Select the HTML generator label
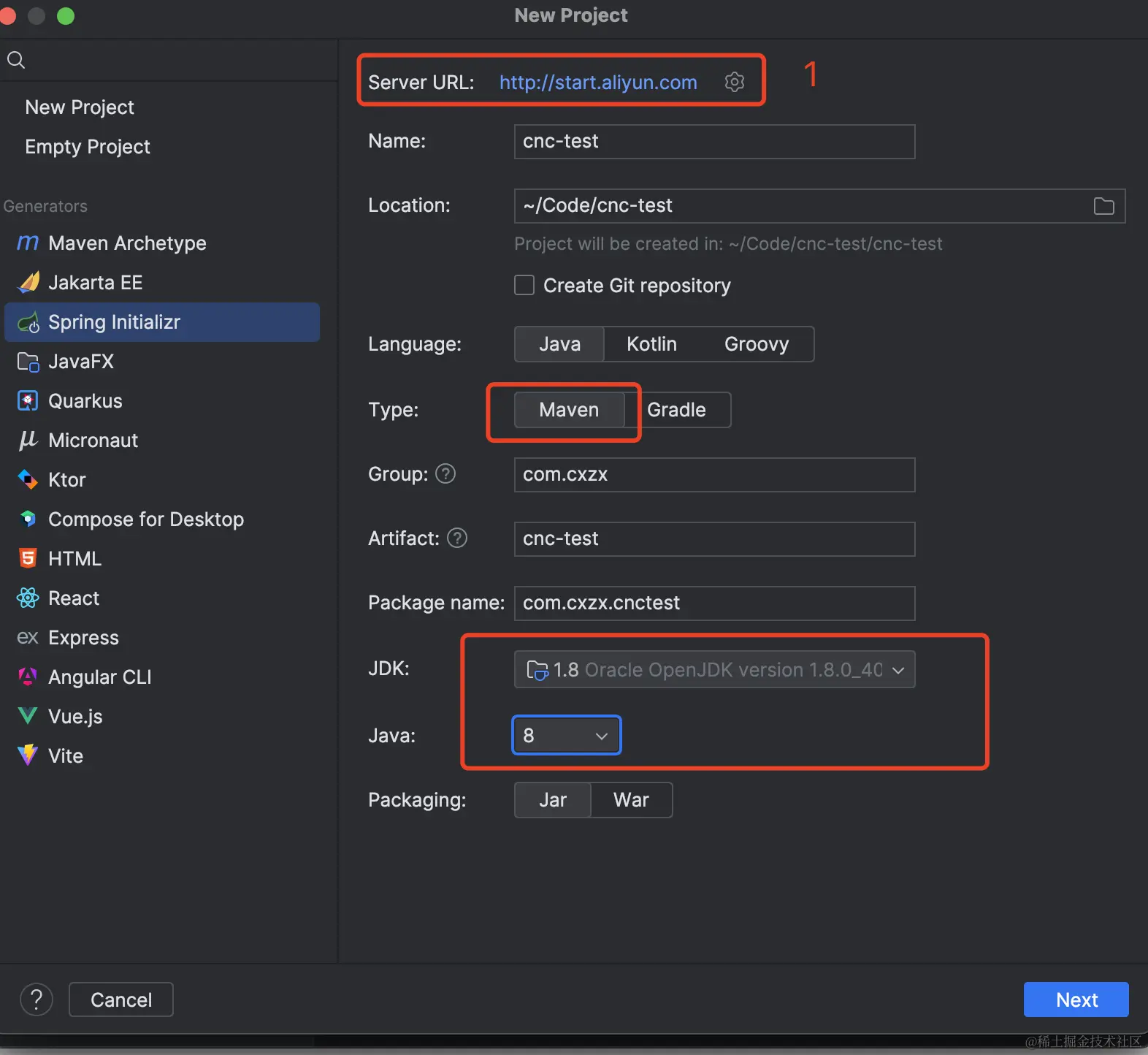 (x=74, y=559)
